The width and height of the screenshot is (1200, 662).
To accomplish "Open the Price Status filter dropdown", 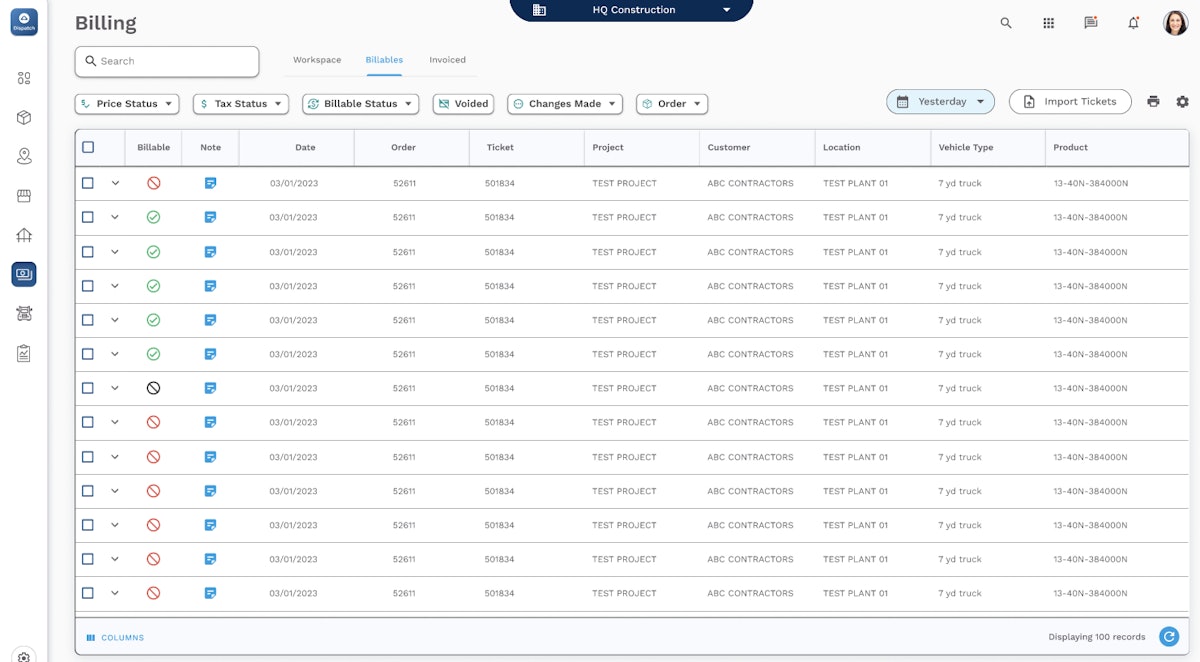I will 126,103.
